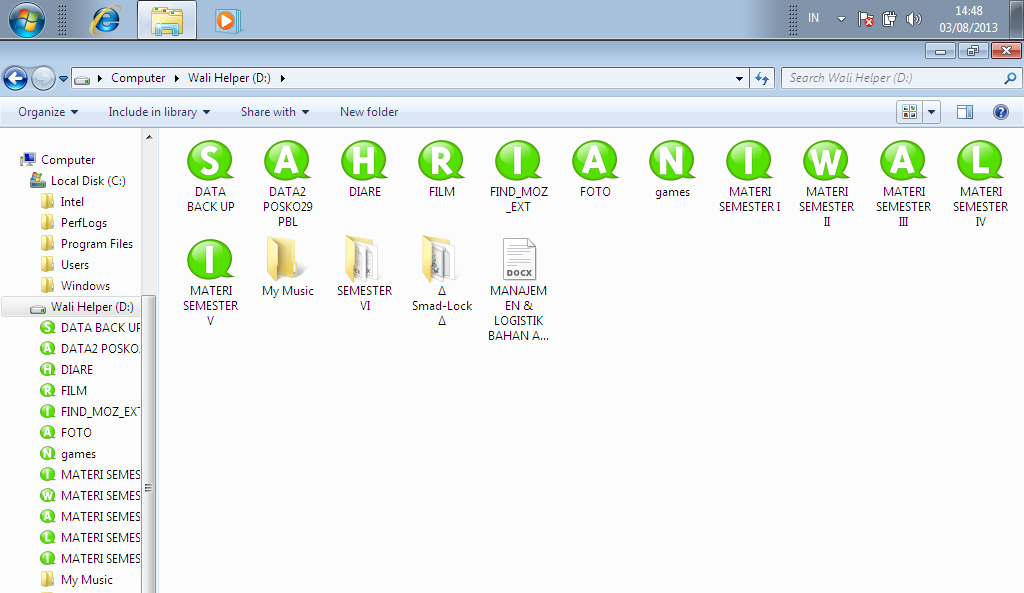Expand the address bar history dropdown
The width and height of the screenshot is (1024, 593).
coord(739,78)
